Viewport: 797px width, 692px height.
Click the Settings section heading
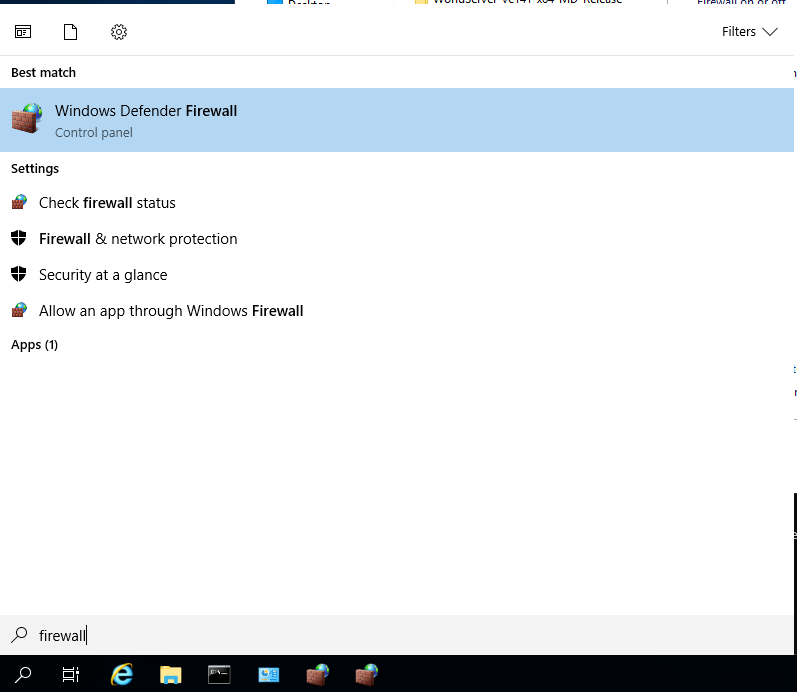35,169
